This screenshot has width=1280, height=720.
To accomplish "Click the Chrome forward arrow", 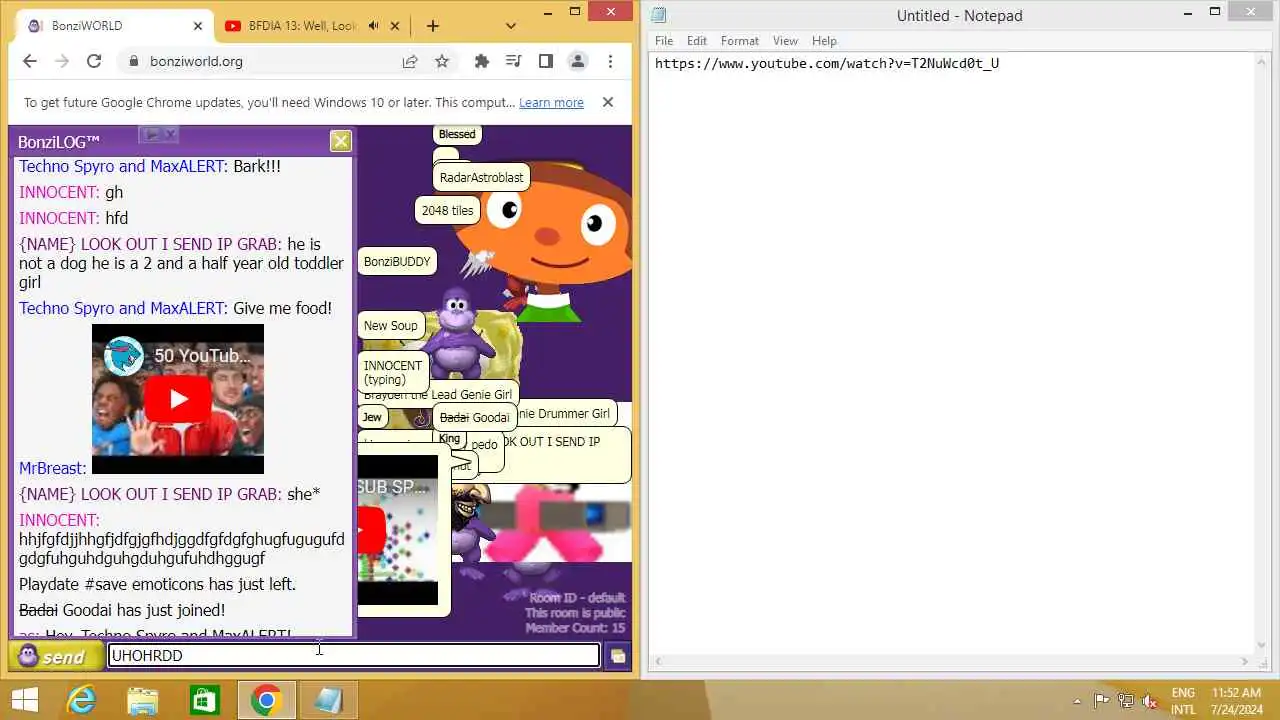I will [61, 61].
